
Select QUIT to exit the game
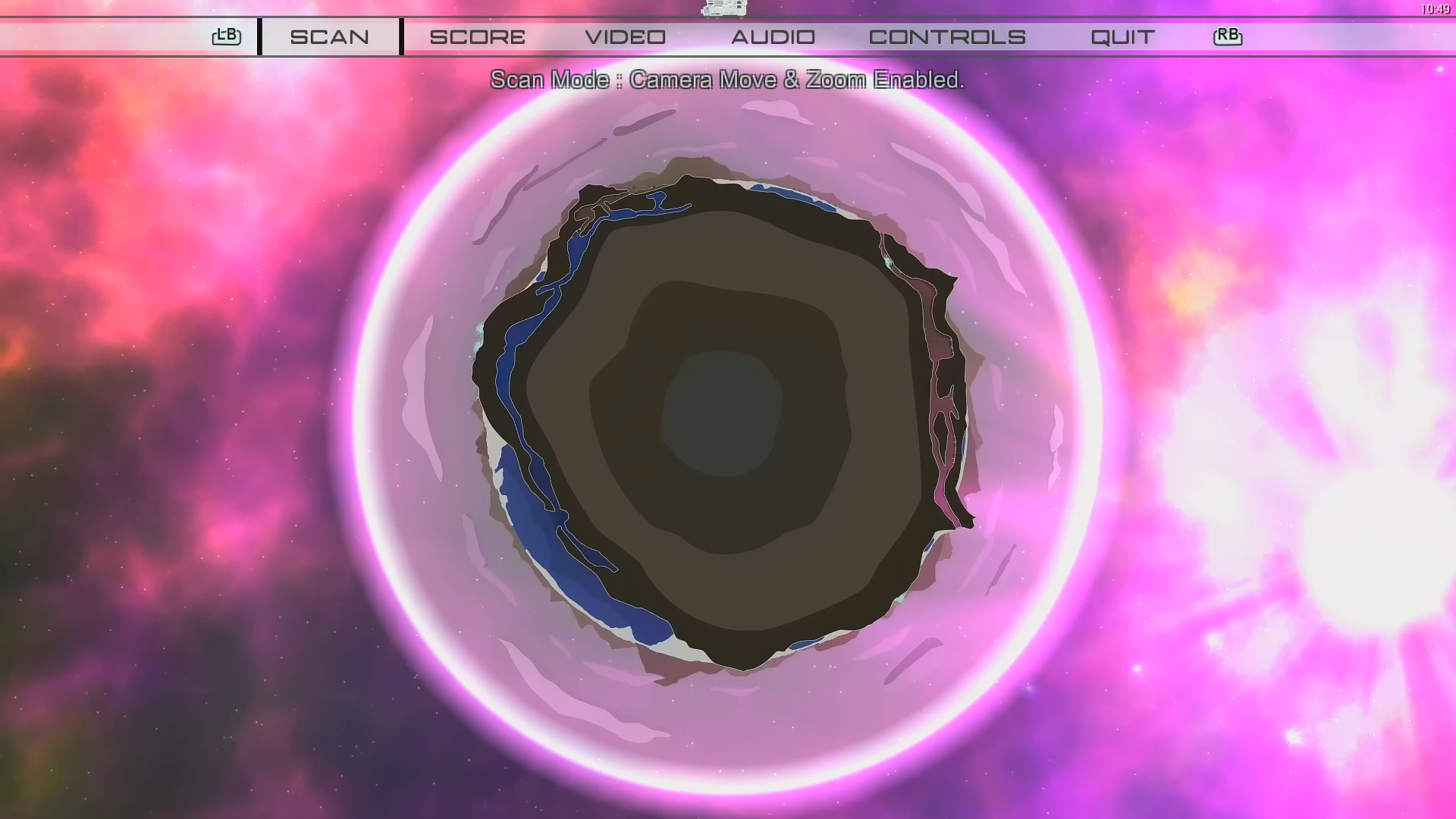(x=1122, y=36)
